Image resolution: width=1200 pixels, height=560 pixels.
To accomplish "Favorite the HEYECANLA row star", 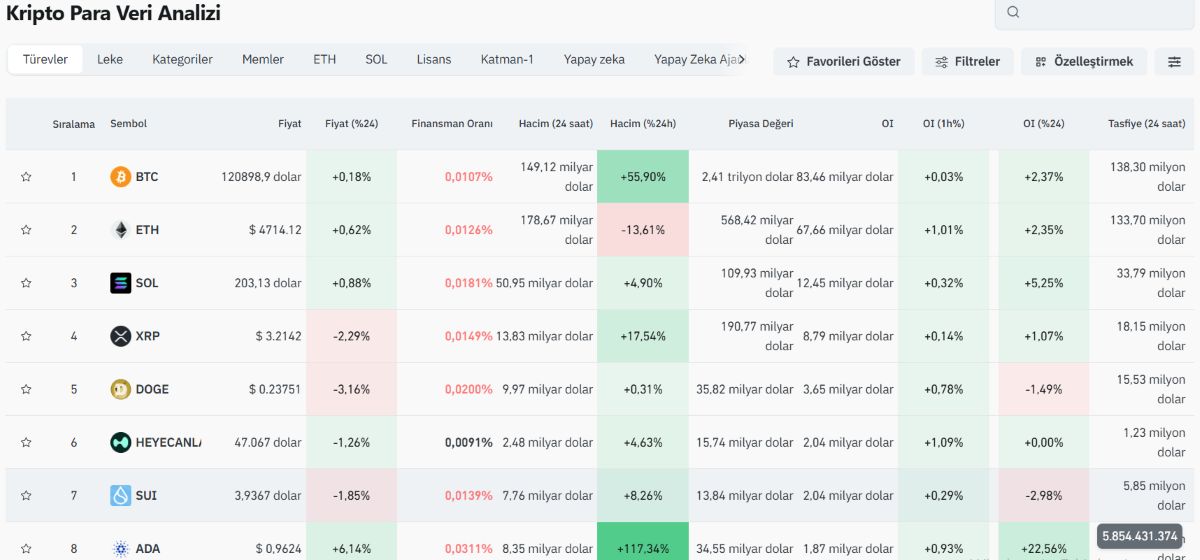I will point(26,442).
